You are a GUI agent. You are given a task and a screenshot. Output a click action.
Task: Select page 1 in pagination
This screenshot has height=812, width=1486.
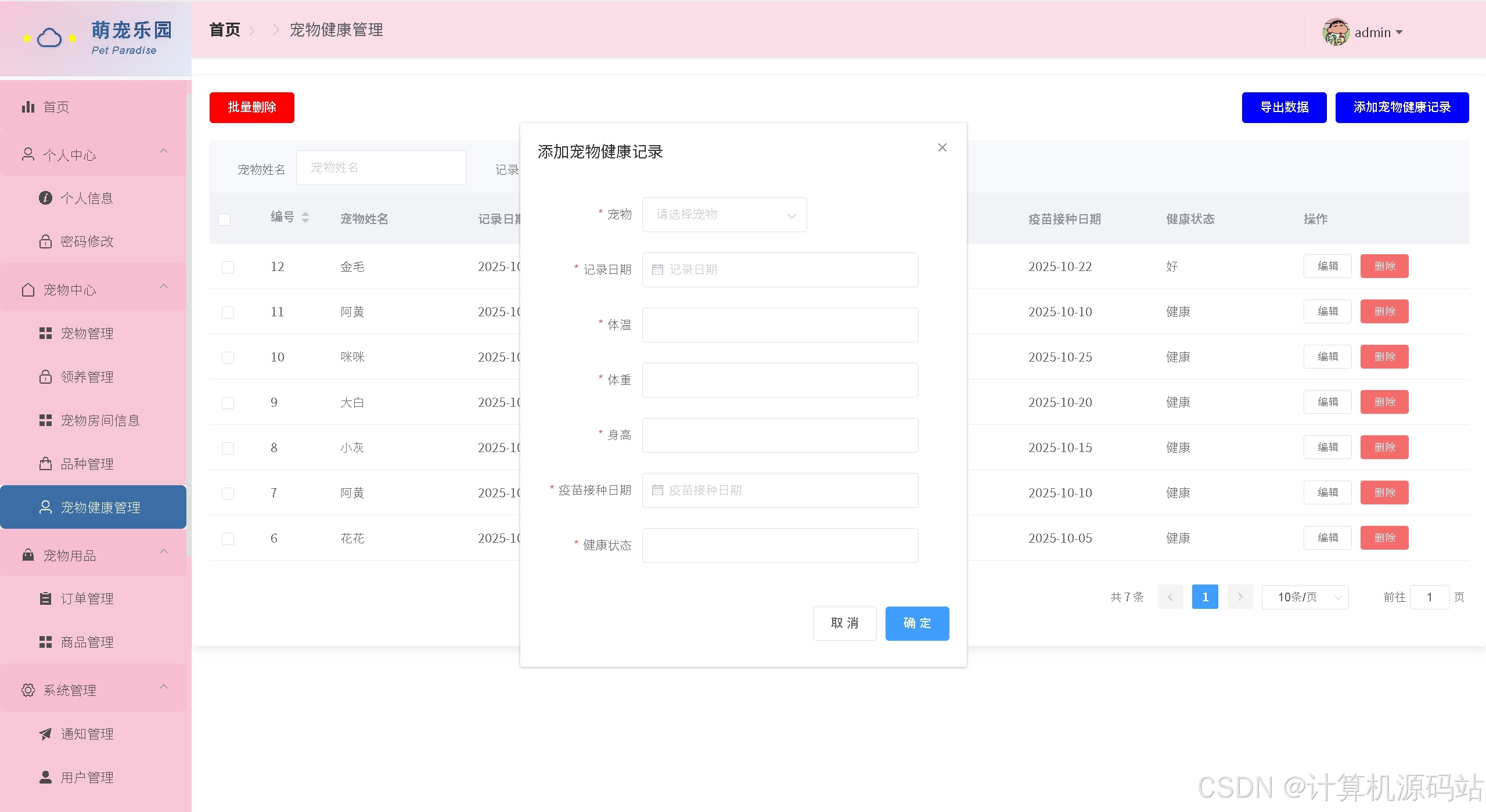coord(1205,597)
